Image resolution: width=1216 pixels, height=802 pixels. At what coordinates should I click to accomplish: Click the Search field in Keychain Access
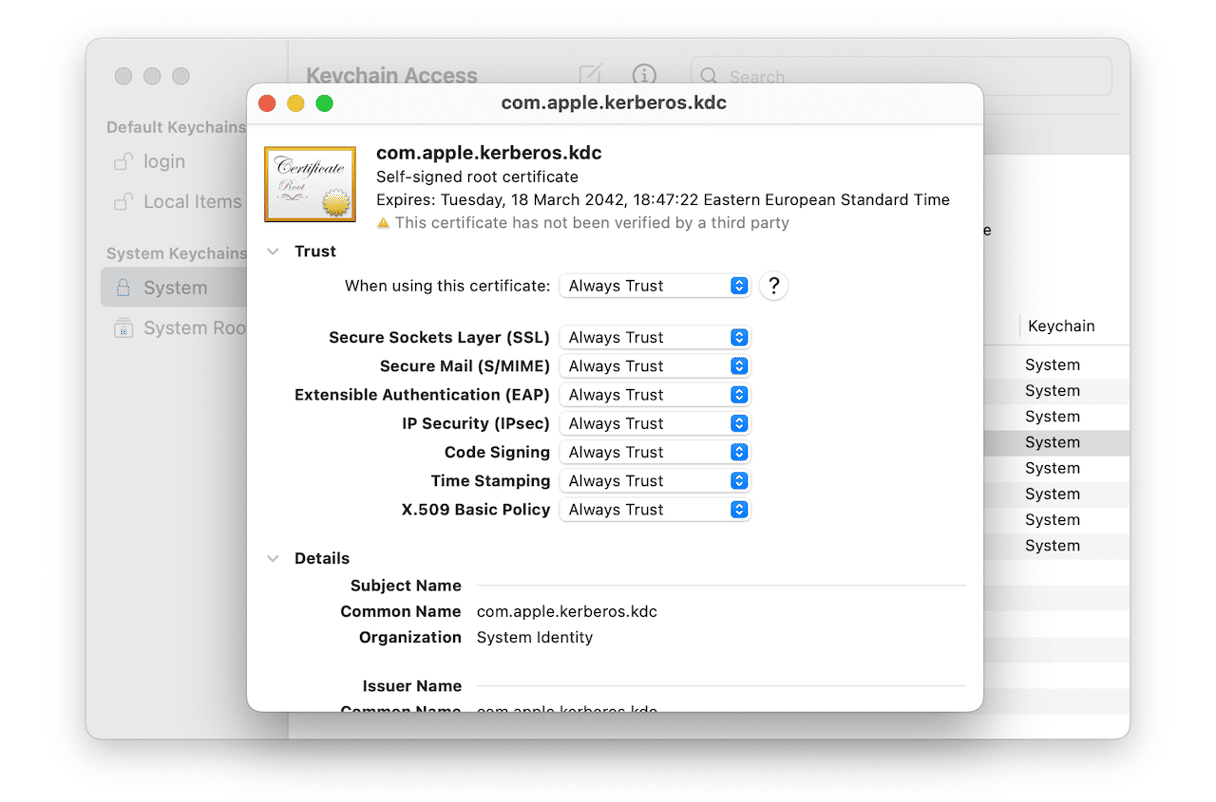tap(901, 76)
